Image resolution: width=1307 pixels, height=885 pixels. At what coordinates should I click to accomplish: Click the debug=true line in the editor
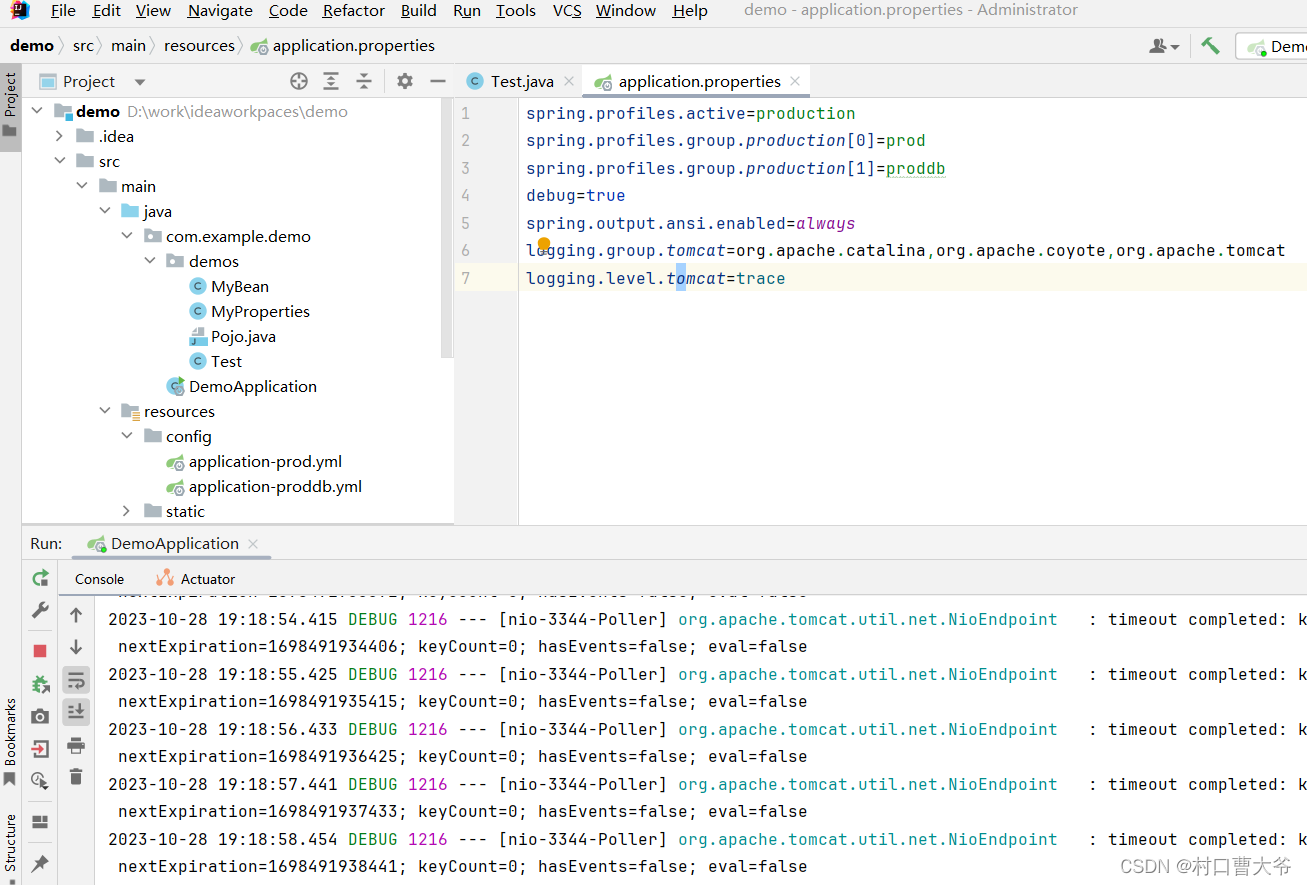click(576, 196)
